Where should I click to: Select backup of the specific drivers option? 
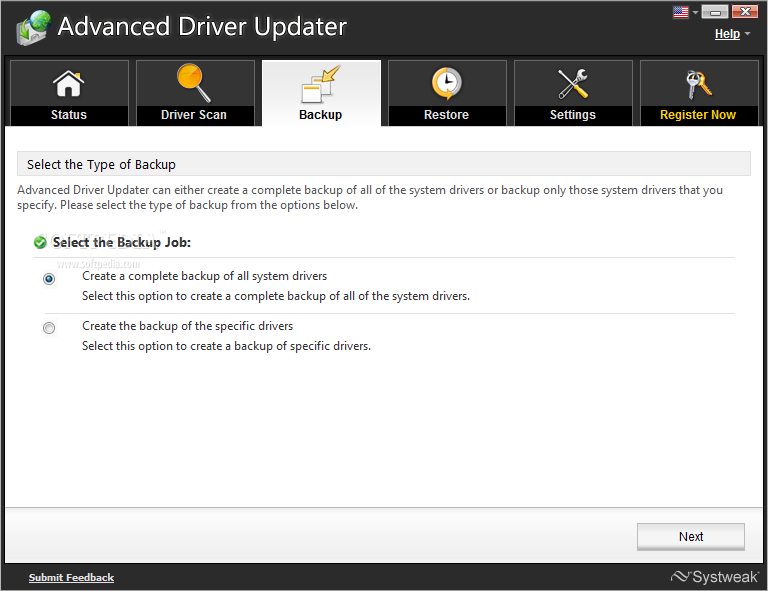click(x=49, y=328)
